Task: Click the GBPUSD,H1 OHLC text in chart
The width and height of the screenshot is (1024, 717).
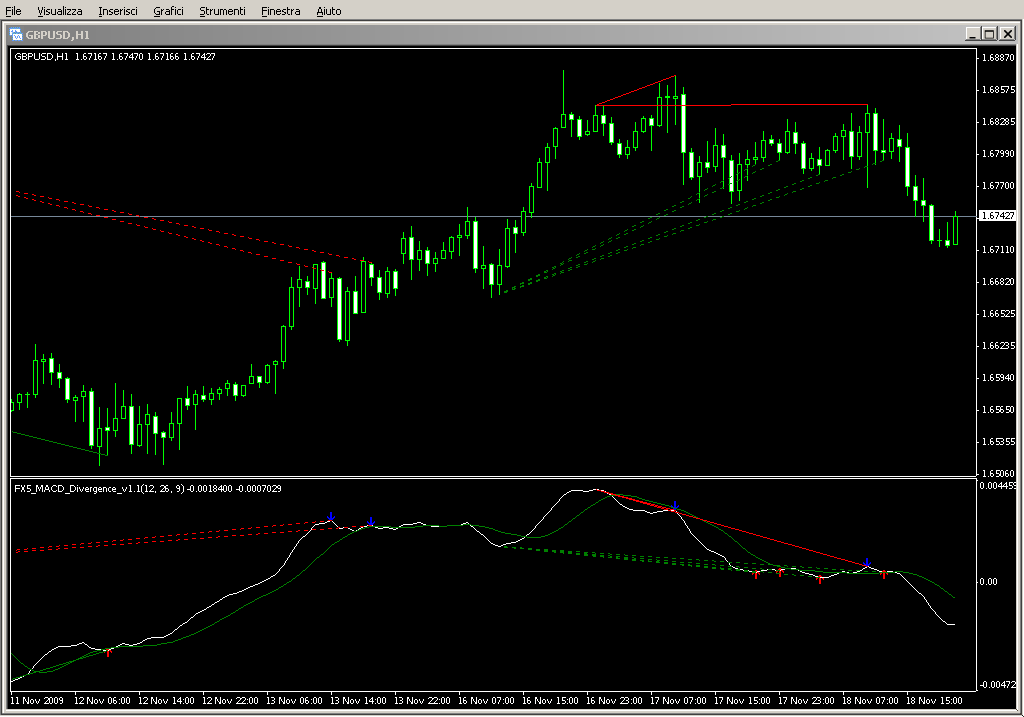Action: click(115, 57)
